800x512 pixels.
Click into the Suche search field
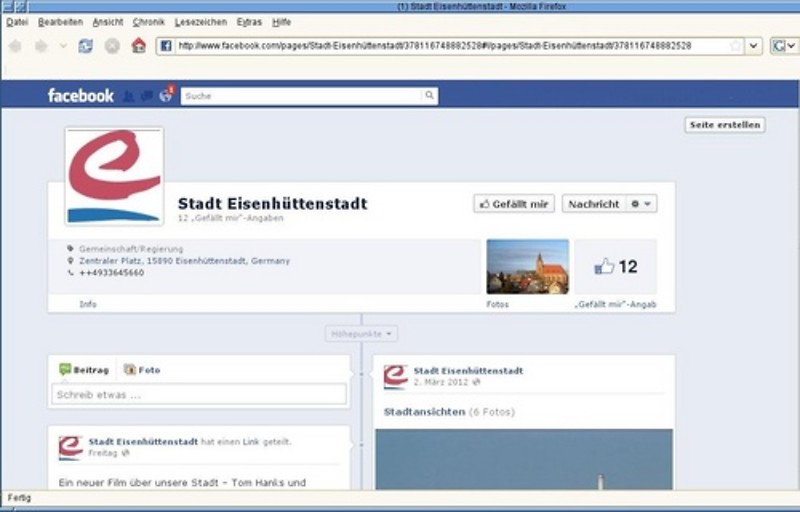302,96
